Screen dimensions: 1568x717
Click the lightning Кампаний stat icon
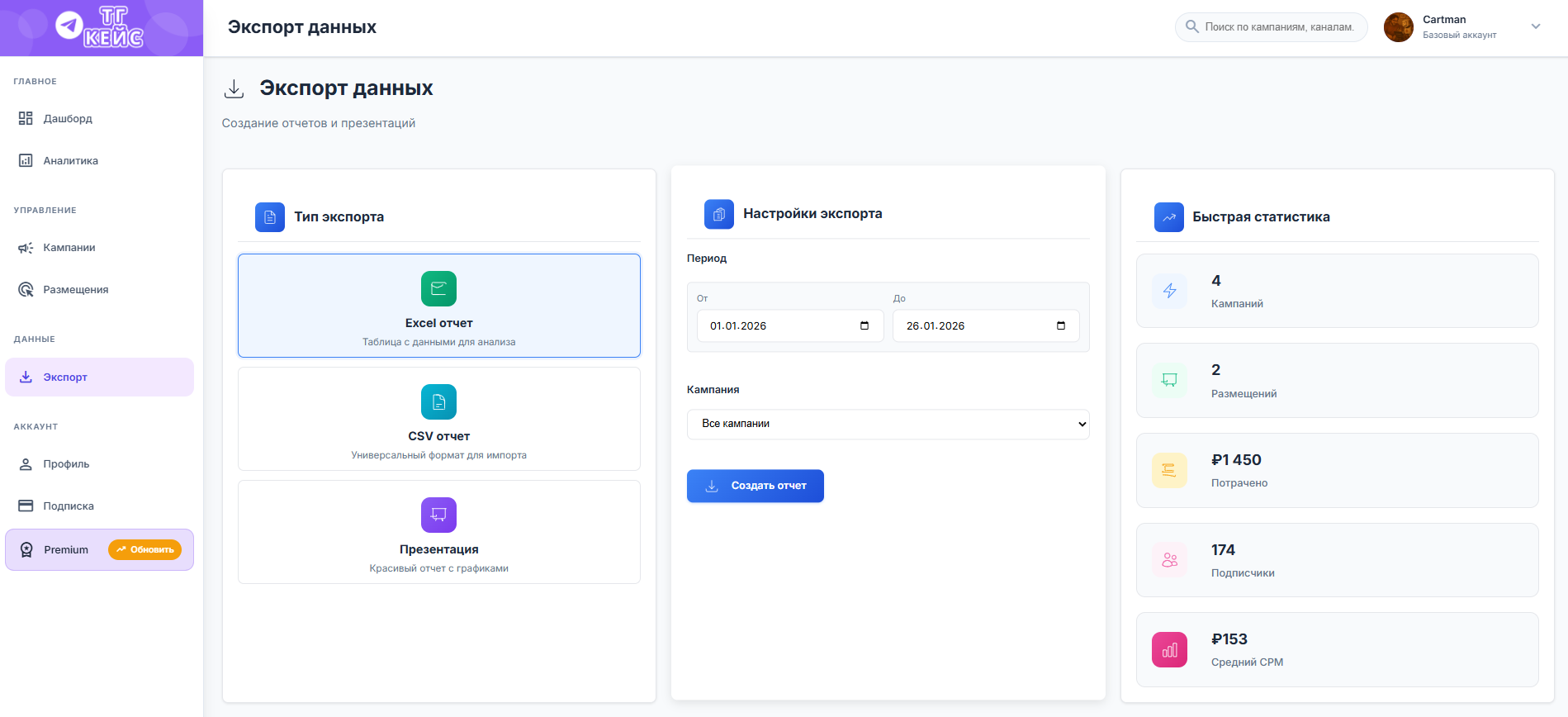tap(1169, 291)
